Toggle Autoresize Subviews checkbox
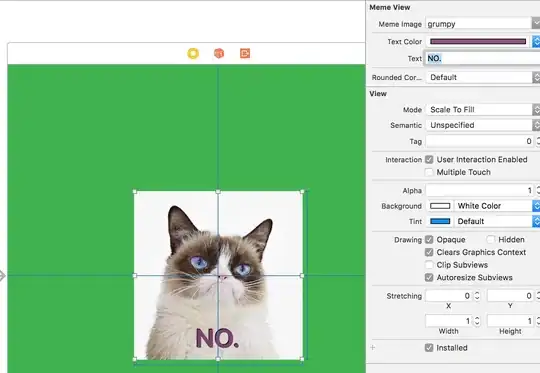This screenshot has height=373, width=540. click(429, 277)
